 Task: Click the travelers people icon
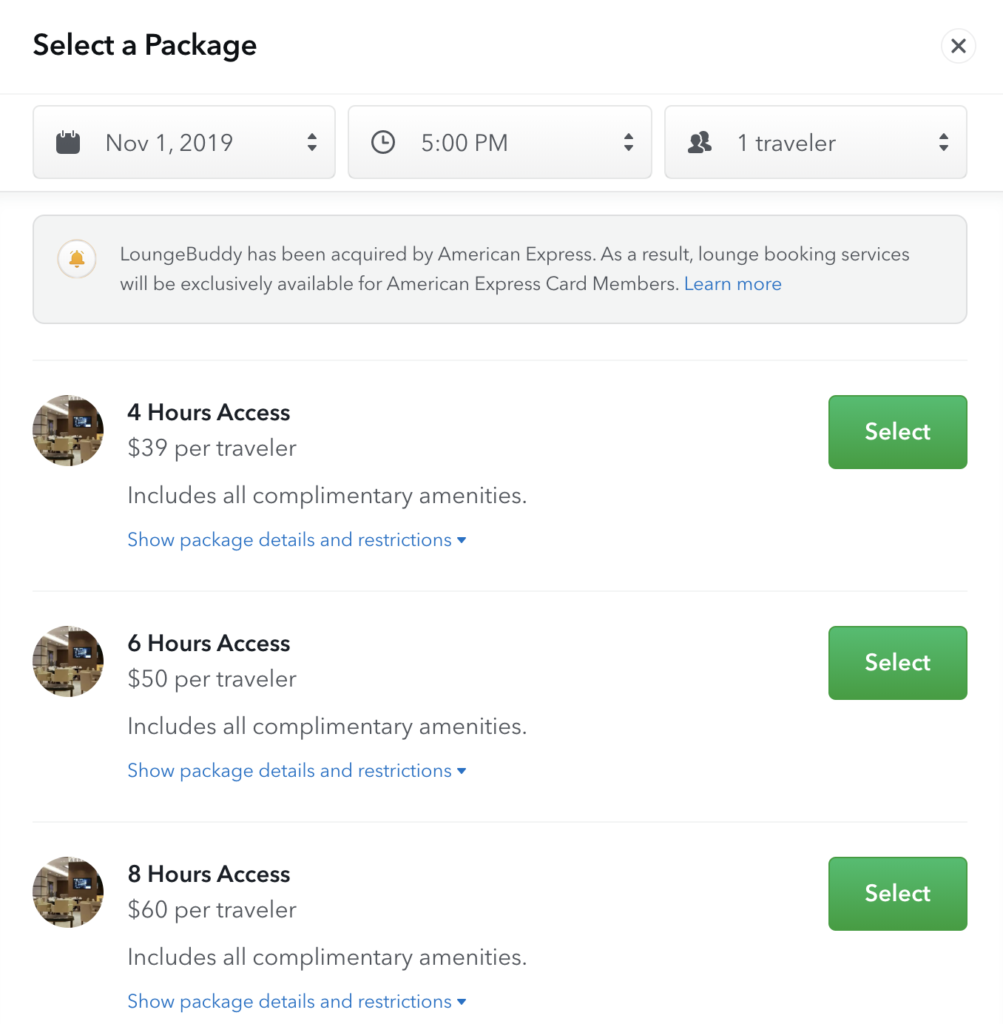700,143
